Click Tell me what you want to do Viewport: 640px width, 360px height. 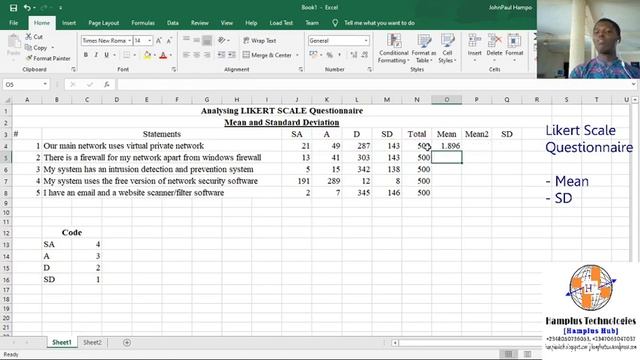point(379,23)
